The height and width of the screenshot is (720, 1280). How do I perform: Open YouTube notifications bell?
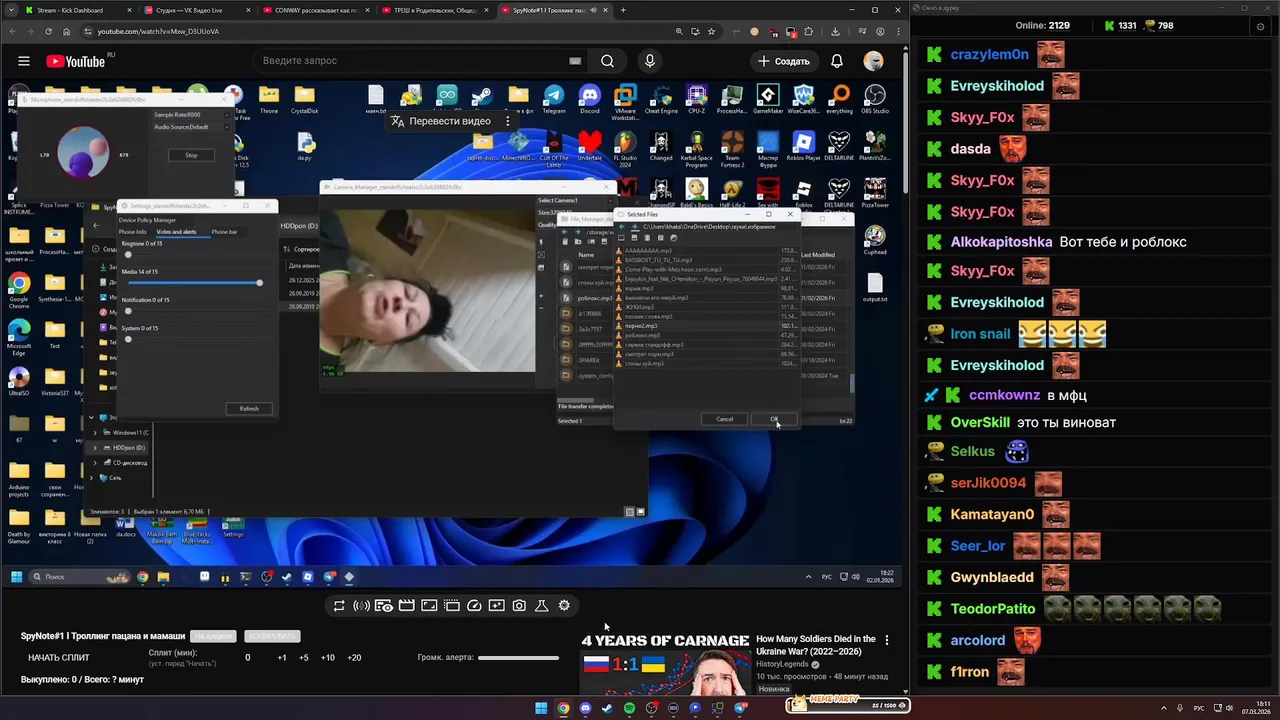[x=837, y=61]
